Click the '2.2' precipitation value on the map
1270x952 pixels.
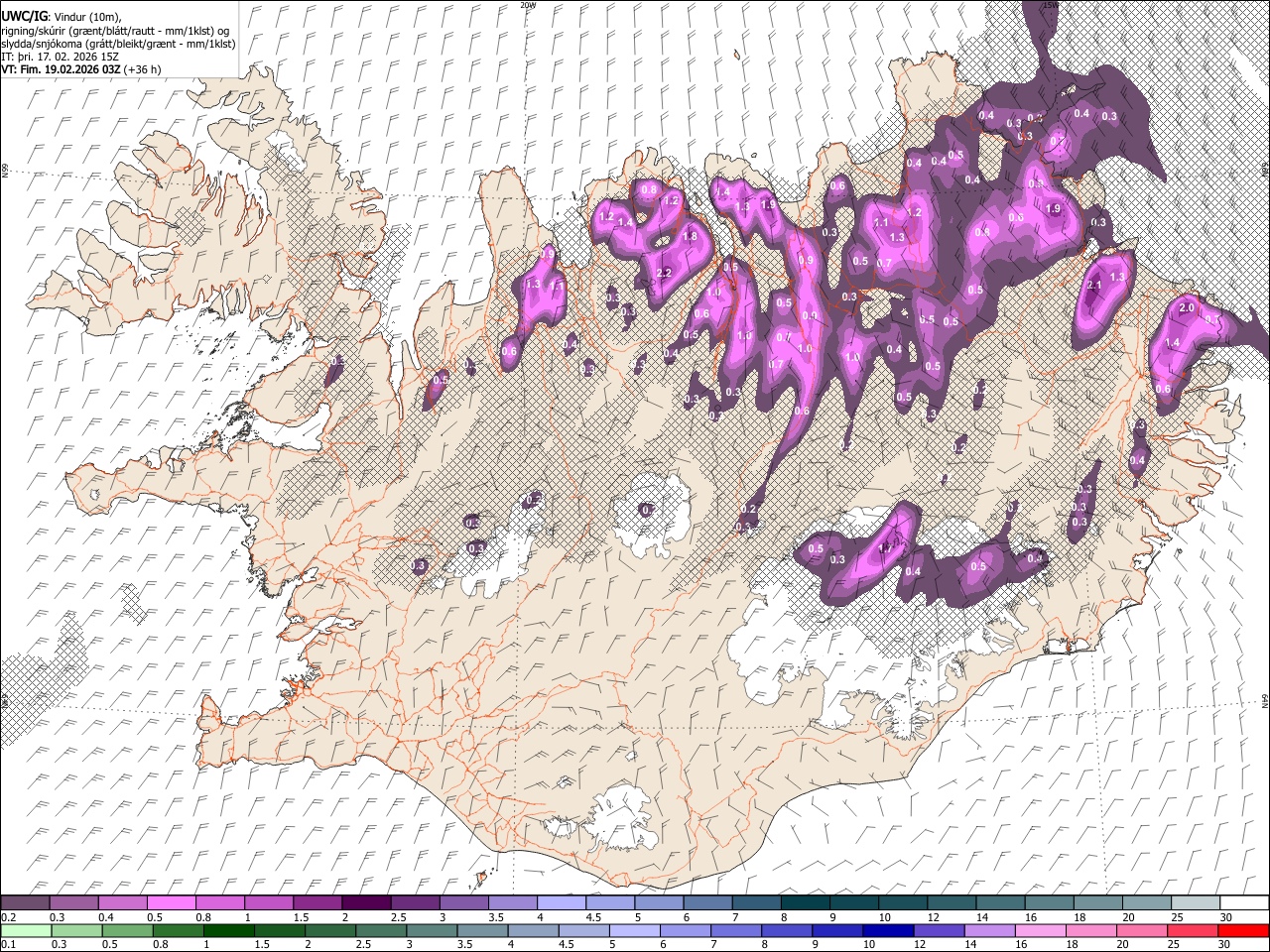pyautogui.click(x=665, y=273)
